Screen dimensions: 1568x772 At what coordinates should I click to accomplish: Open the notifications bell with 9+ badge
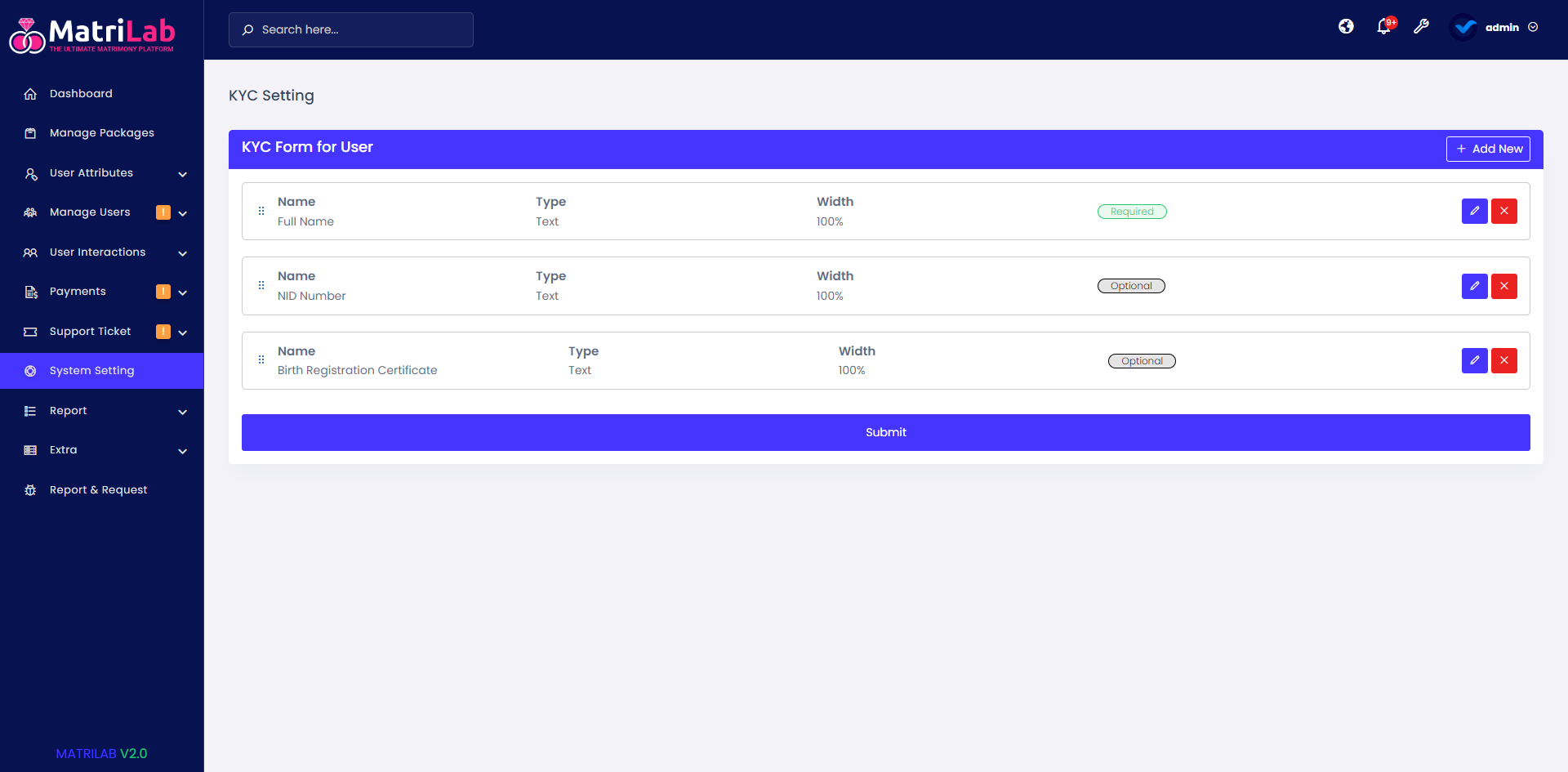1383,27
